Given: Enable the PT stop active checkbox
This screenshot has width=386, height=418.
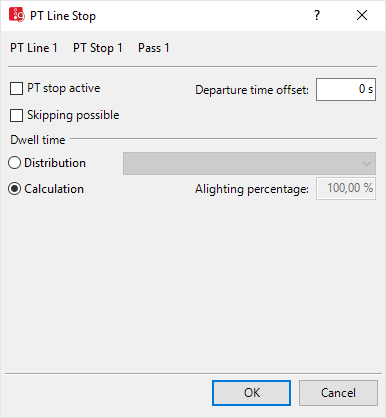Looking at the screenshot, I should coord(17,89).
